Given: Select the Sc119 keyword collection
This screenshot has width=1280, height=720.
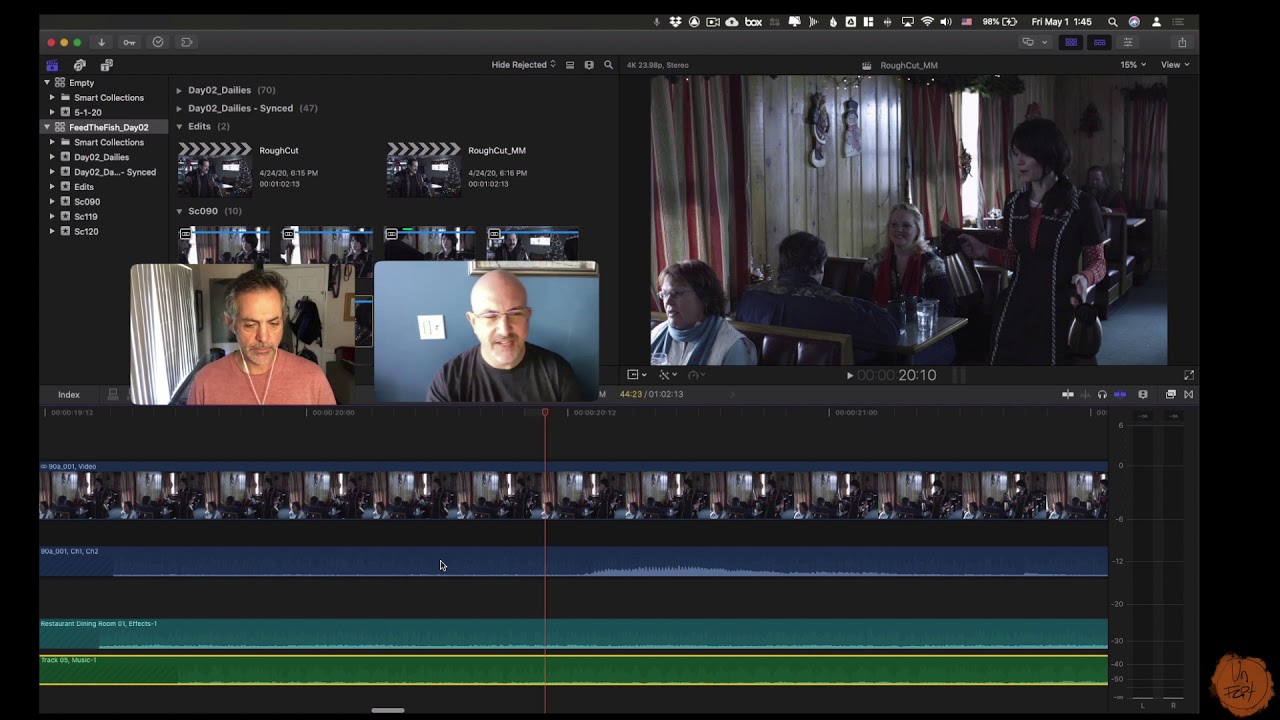Looking at the screenshot, I should pyautogui.click(x=86, y=216).
